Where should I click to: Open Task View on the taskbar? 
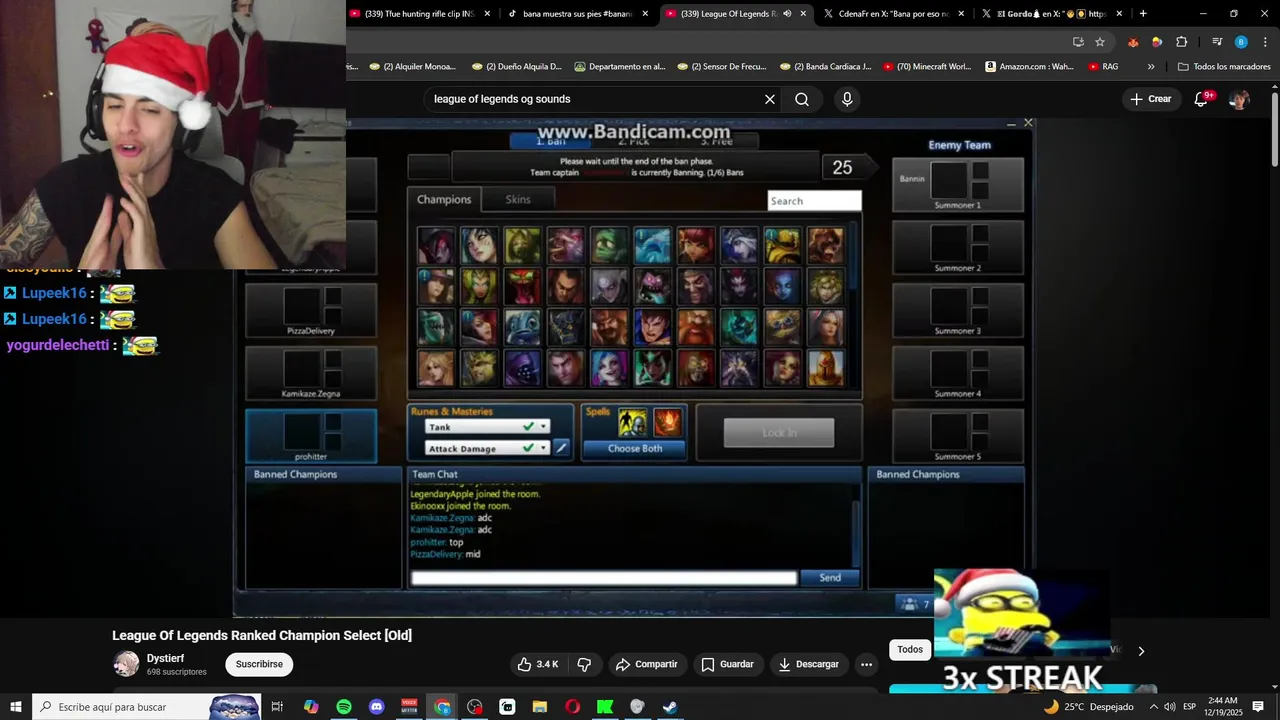(x=278, y=707)
